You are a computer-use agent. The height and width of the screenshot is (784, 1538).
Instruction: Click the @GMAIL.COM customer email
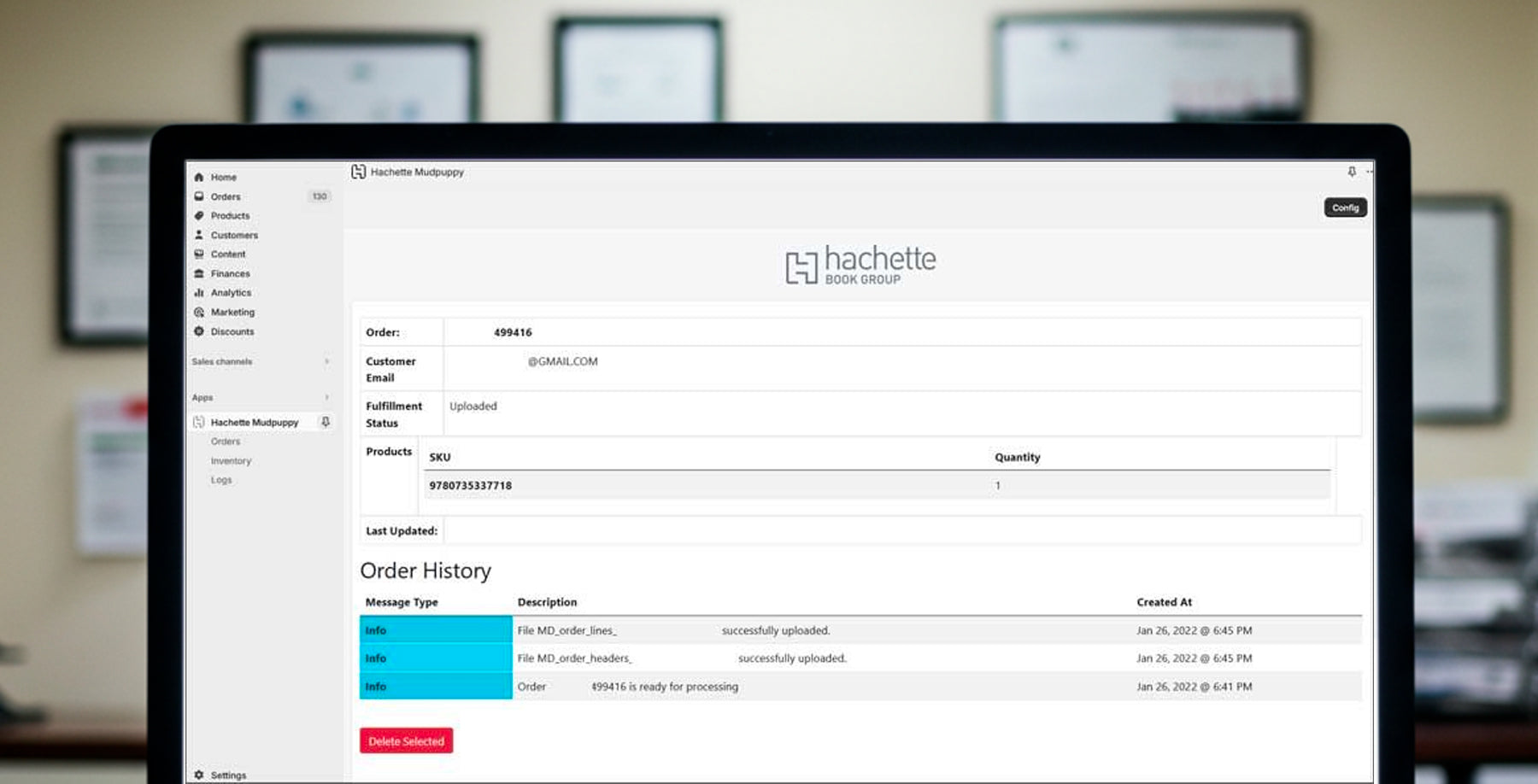[562, 361]
